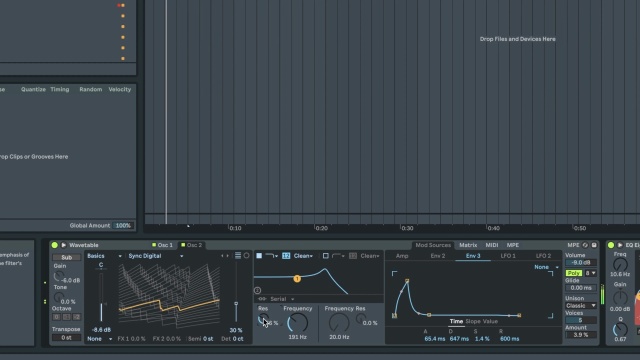
Task: Click the release 600 ms value
Action: 509,339
